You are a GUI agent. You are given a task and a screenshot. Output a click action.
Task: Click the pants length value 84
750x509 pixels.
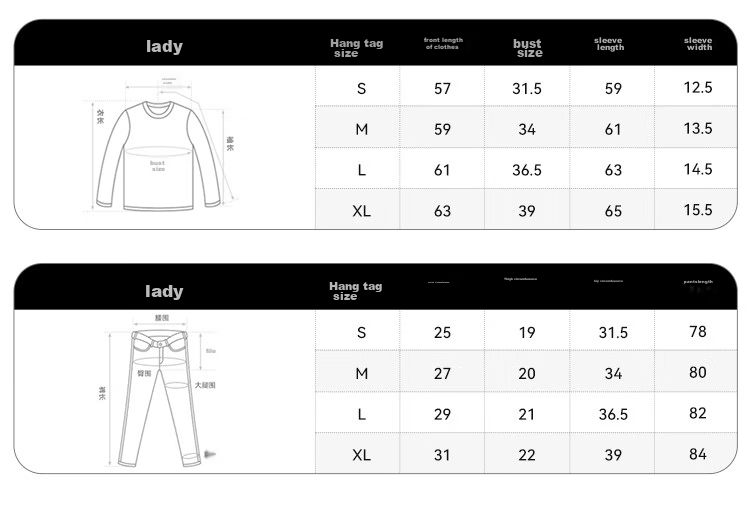698,454
